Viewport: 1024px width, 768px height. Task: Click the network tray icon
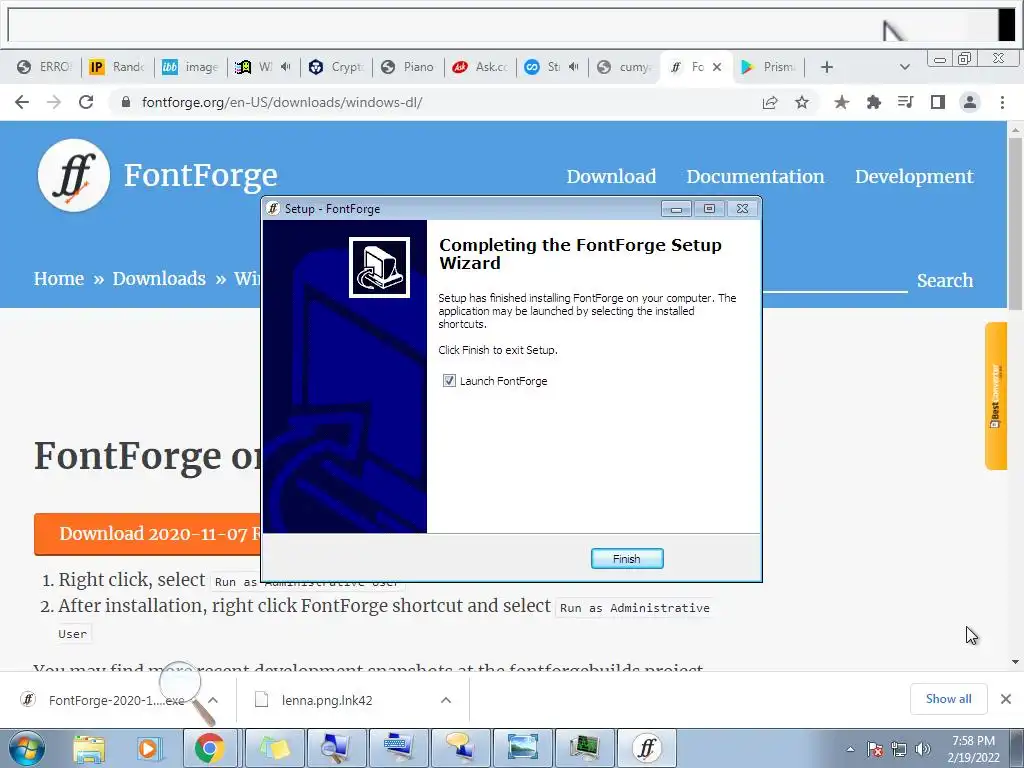[x=899, y=749]
